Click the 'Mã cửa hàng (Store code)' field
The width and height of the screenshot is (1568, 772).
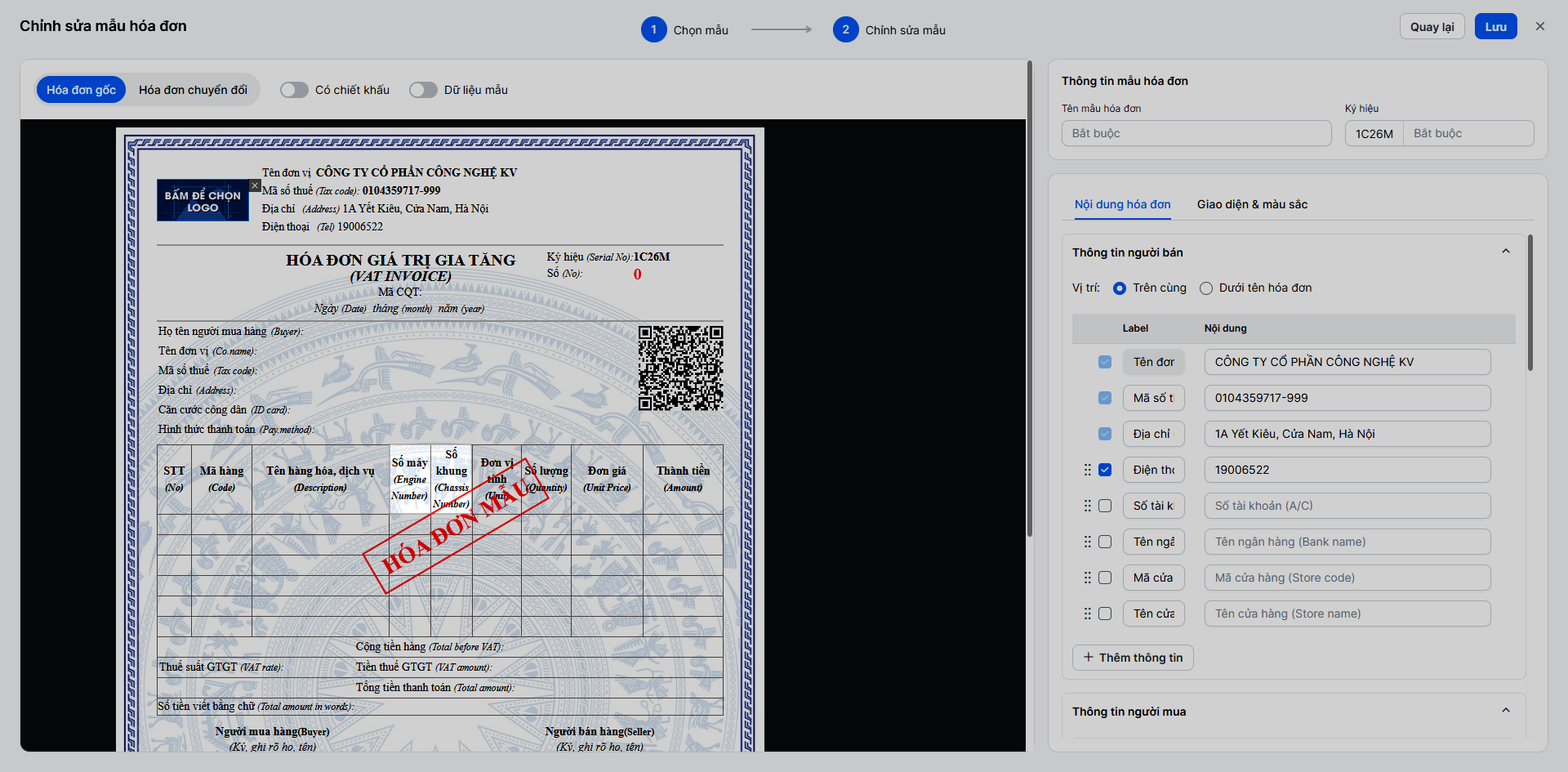click(x=1347, y=578)
